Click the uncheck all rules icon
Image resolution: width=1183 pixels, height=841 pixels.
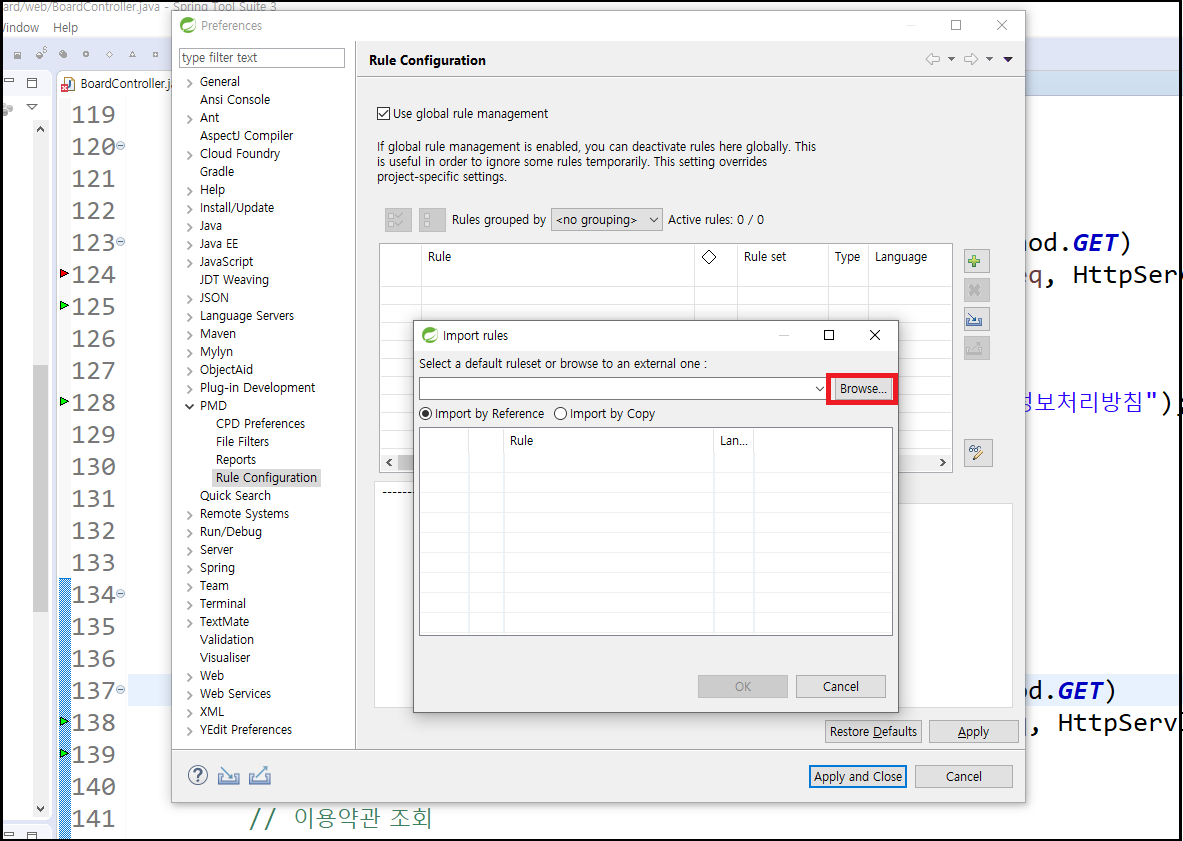point(432,219)
